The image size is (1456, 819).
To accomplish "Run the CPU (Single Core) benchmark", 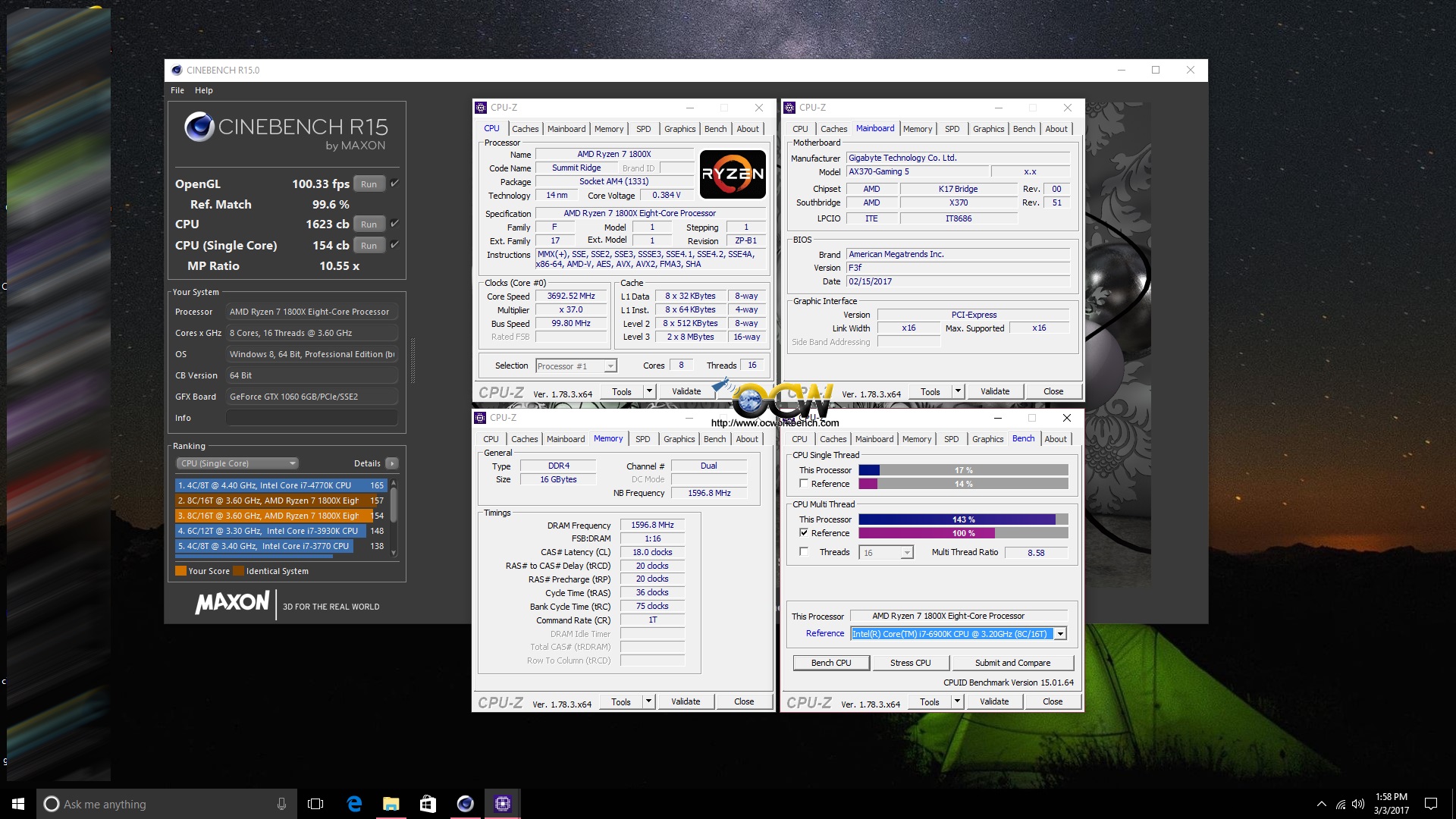I will coord(369,245).
